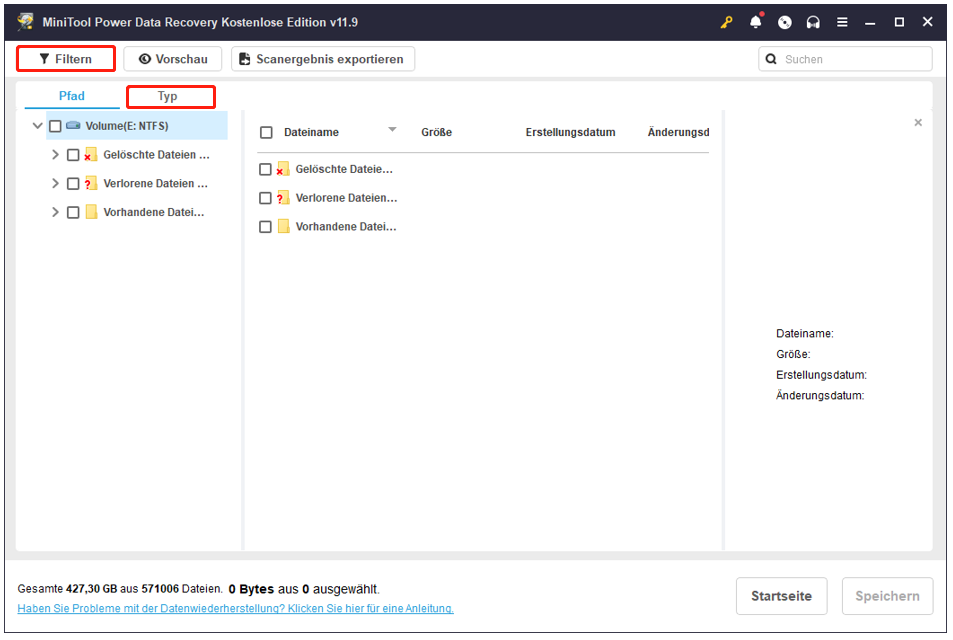Click the key registration icon
This screenshot has width=953, height=640.
[x=726, y=22]
